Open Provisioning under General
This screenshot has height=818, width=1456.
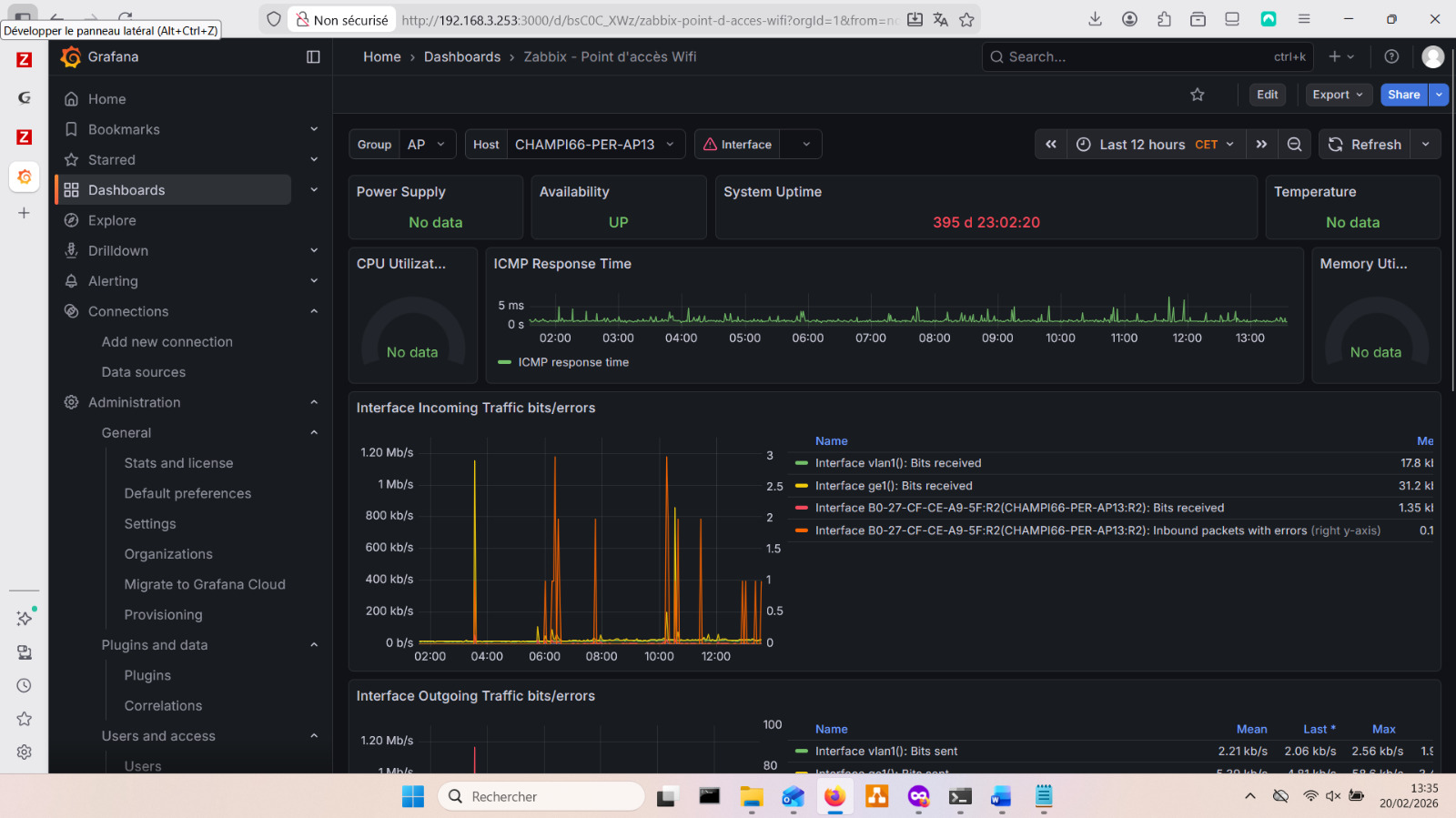164,615
